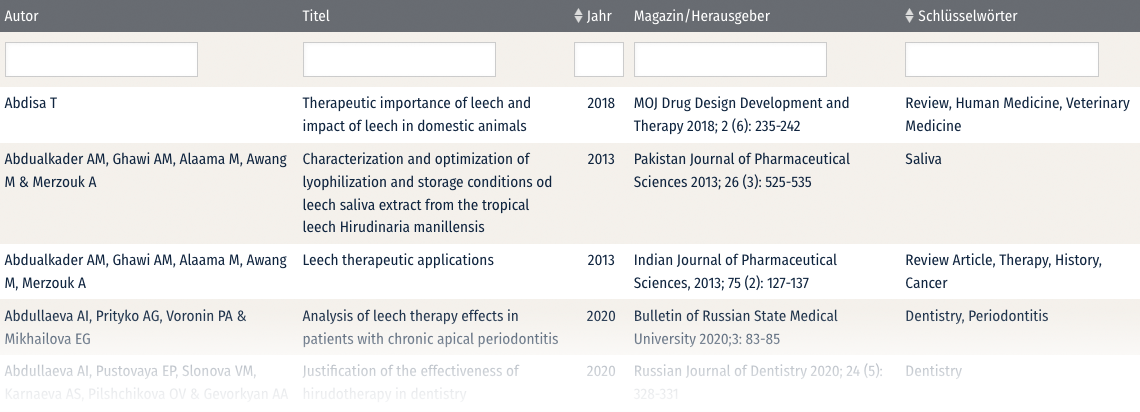
Task: Click into the Titel filter field
Action: [399, 60]
